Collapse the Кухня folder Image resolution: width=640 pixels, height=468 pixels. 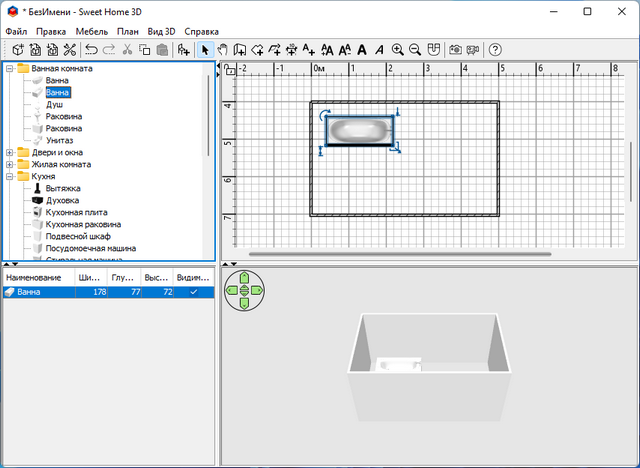pyautogui.click(x=10, y=177)
